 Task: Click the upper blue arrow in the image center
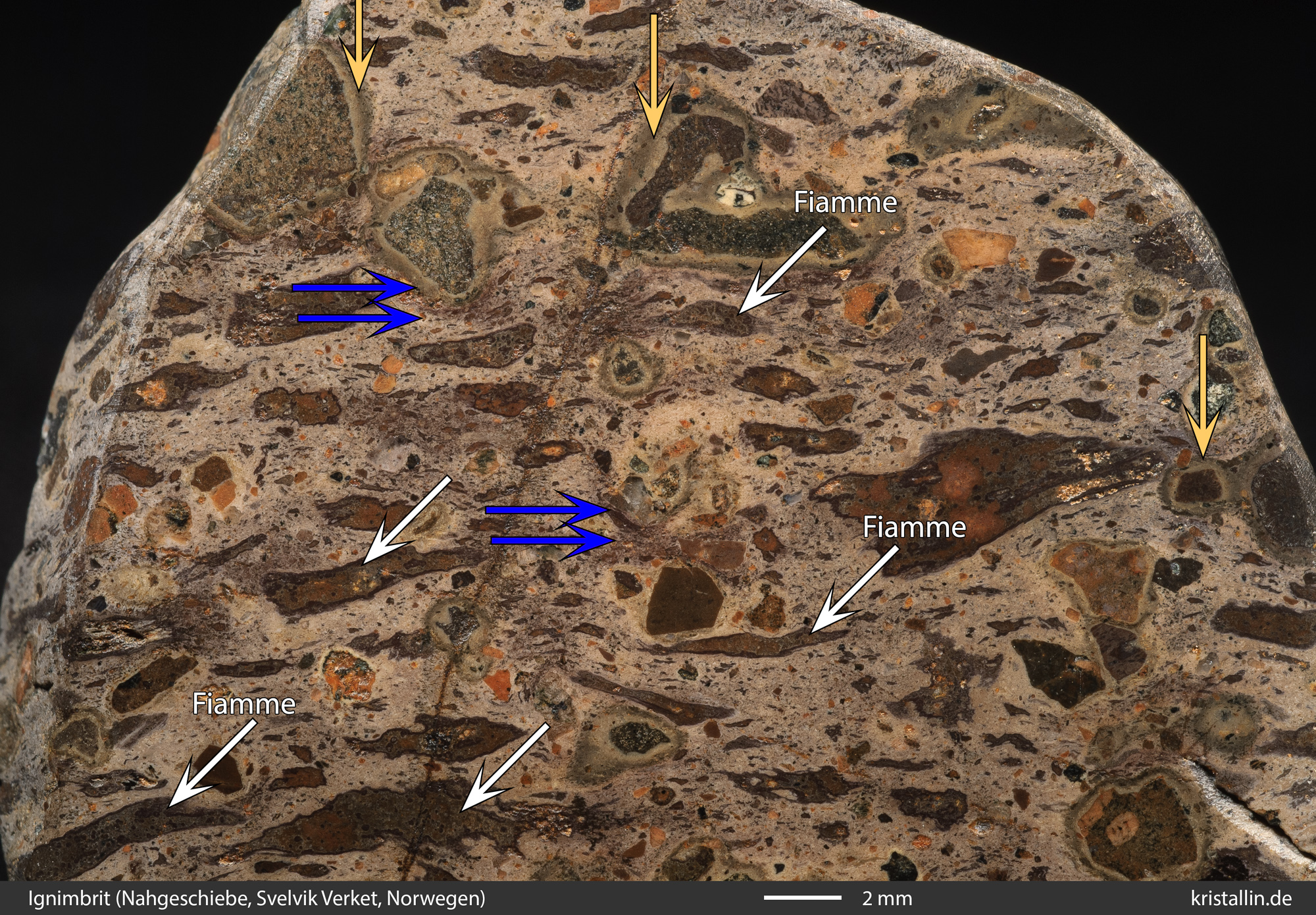tap(547, 510)
